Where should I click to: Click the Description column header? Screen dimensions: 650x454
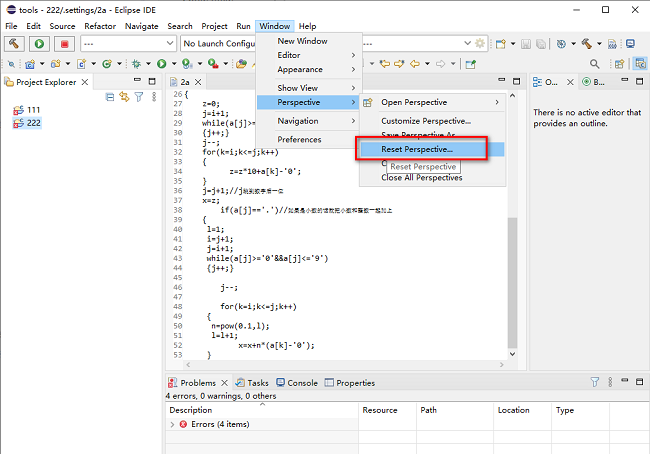click(190, 410)
